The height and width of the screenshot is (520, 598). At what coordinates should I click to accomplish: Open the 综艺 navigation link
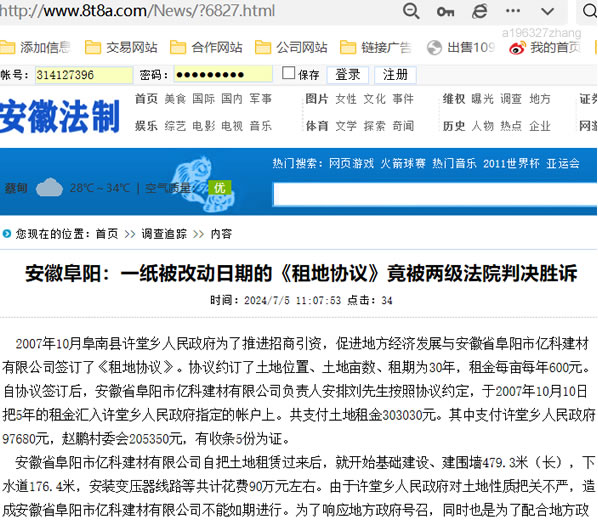[x=175, y=126]
